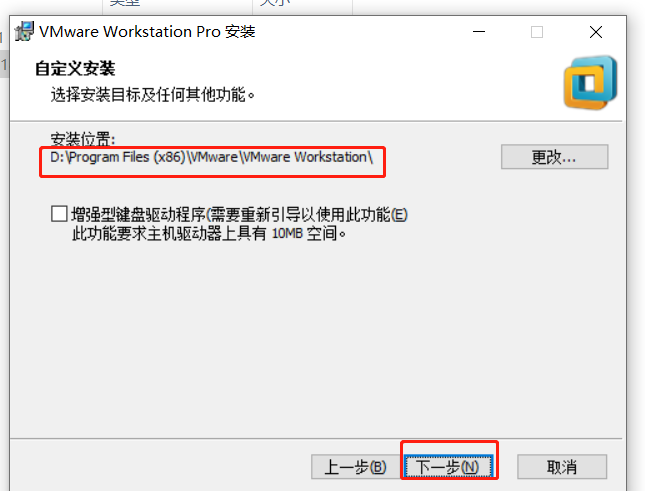Click the 安装位置 label
Viewport: 645px width, 491px height.
pyautogui.click(x=83, y=139)
